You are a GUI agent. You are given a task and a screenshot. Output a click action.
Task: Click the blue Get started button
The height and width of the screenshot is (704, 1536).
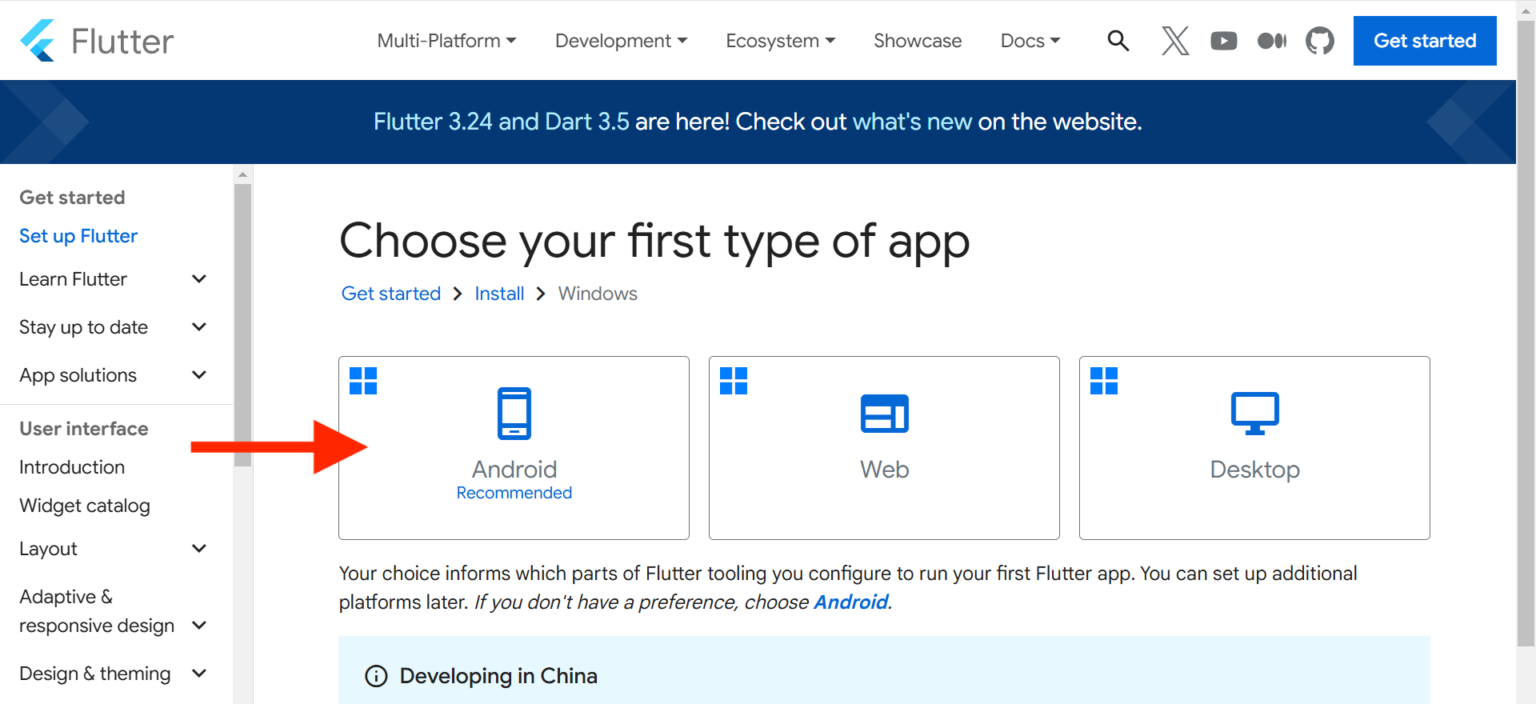(1424, 40)
